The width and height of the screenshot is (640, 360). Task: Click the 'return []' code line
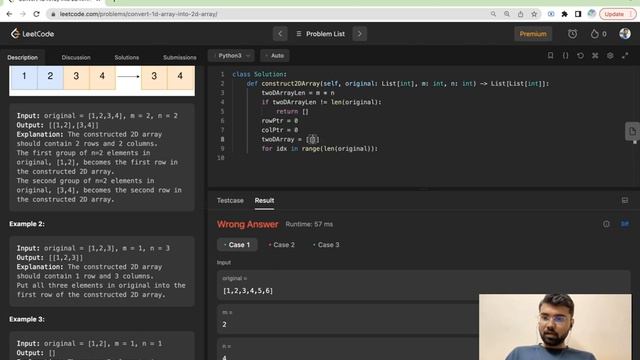point(292,111)
